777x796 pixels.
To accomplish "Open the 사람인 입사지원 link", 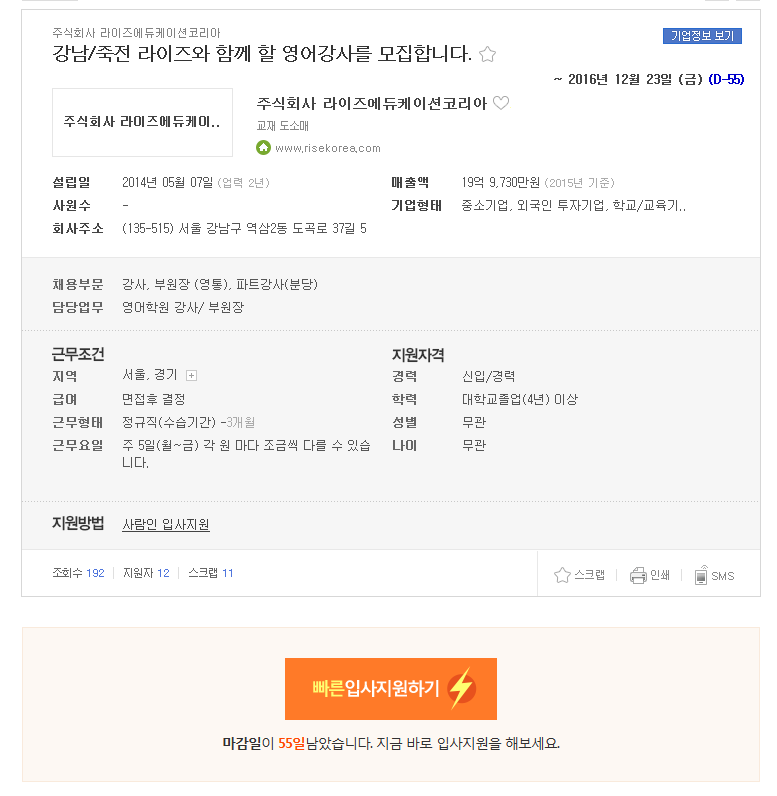I will click(166, 524).
